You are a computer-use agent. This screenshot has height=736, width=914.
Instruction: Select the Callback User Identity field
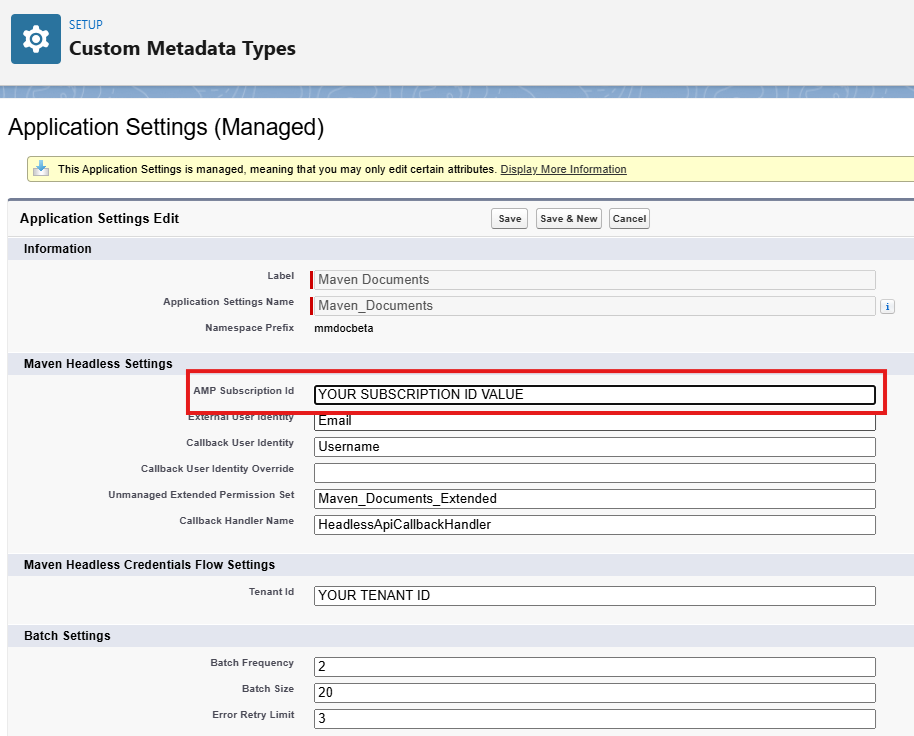point(594,447)
